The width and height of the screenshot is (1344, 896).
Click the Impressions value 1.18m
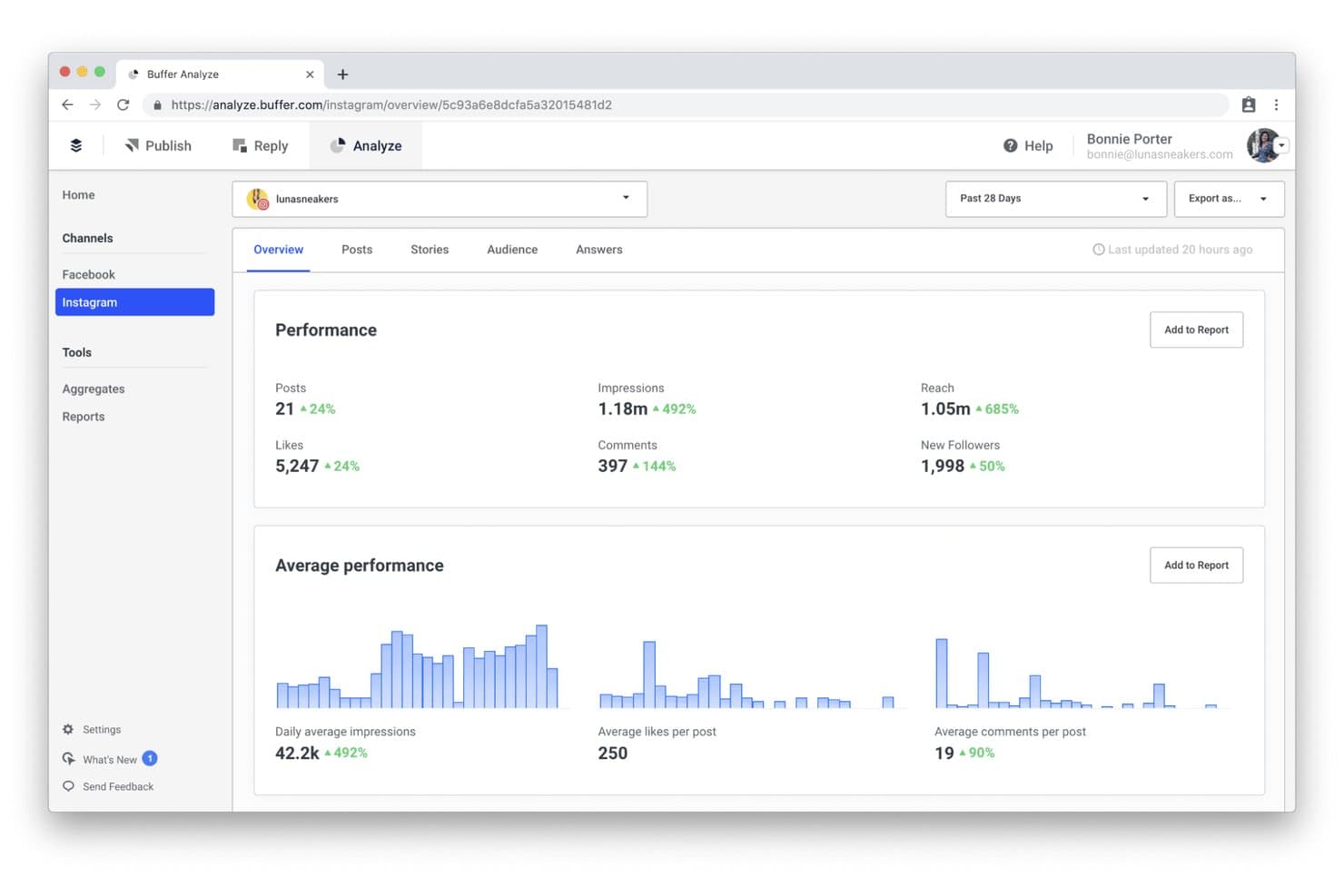(622, 409)
